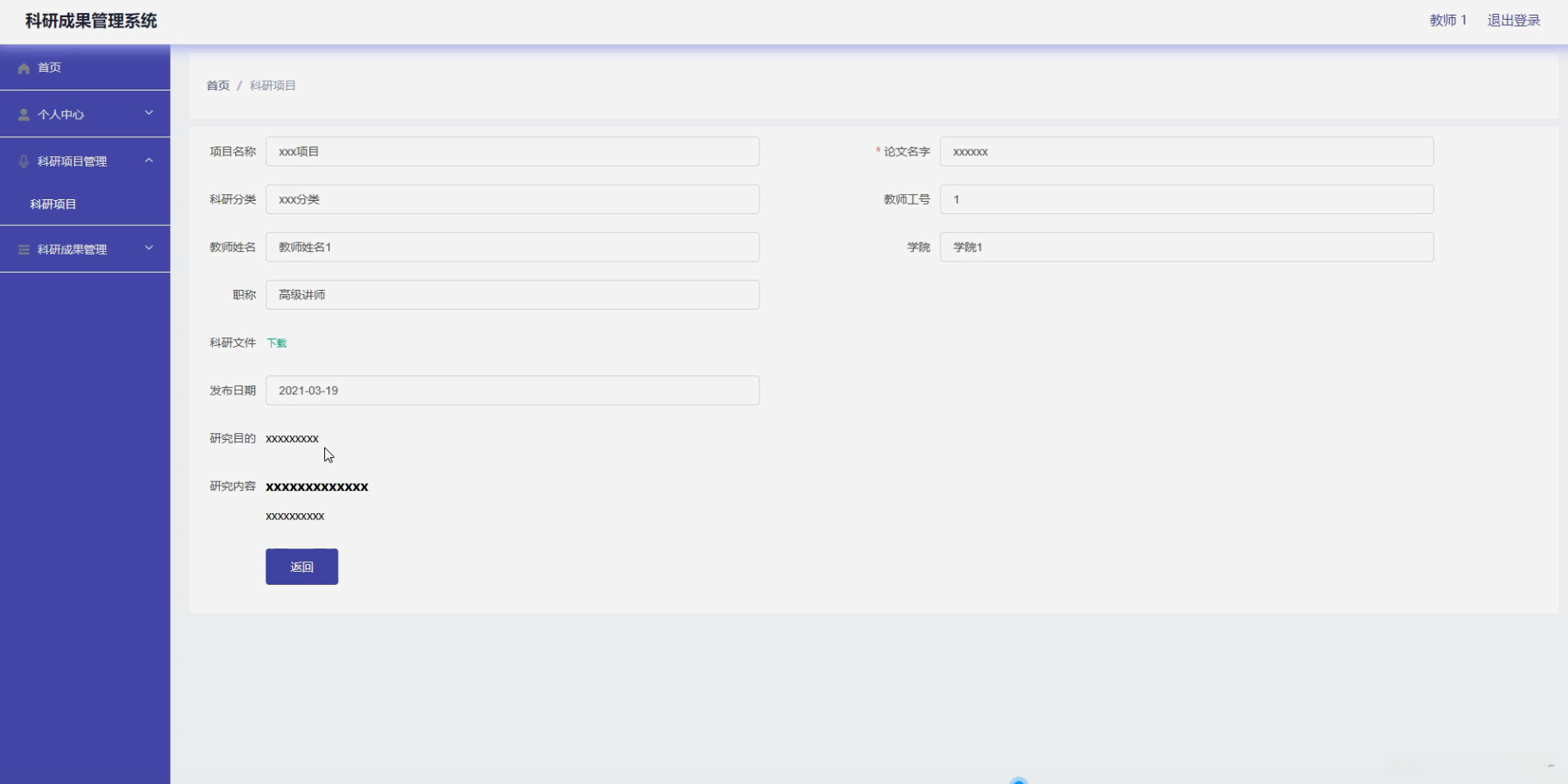Click the 科研成果管理系统 title
This screenshot has width=1568, height=784.
point(91,21)
